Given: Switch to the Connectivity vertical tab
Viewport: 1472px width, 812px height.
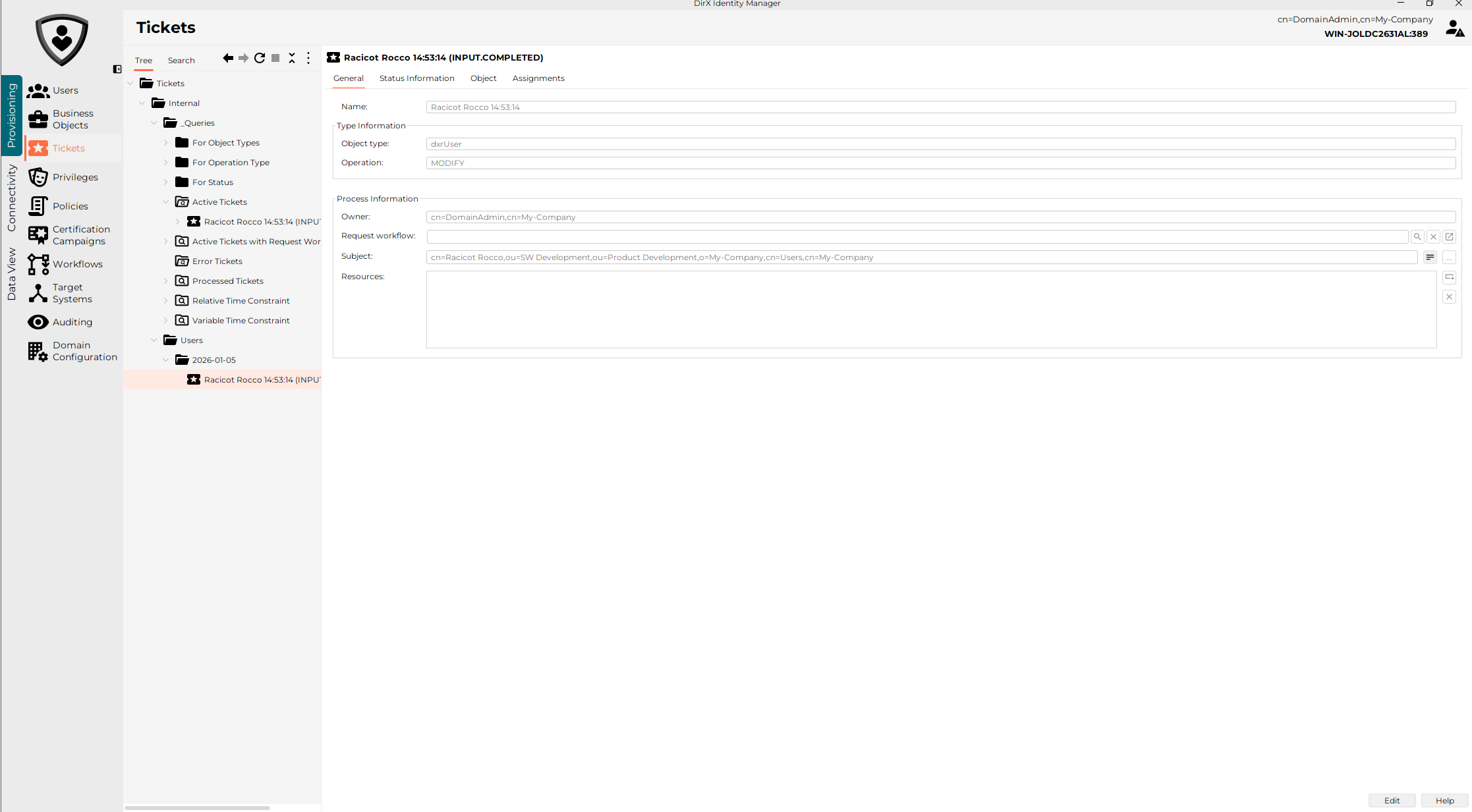Looking at the screenshot, I should coord(11,198).
